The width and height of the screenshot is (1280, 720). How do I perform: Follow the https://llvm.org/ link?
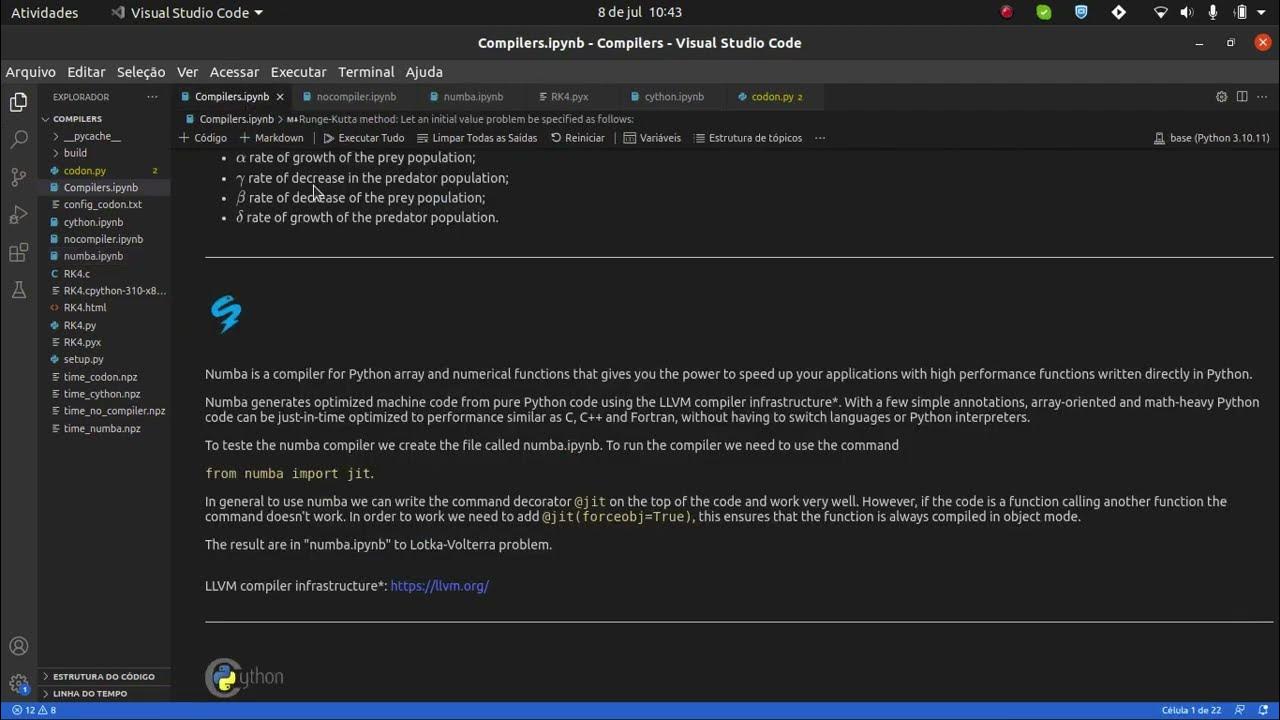439,586
